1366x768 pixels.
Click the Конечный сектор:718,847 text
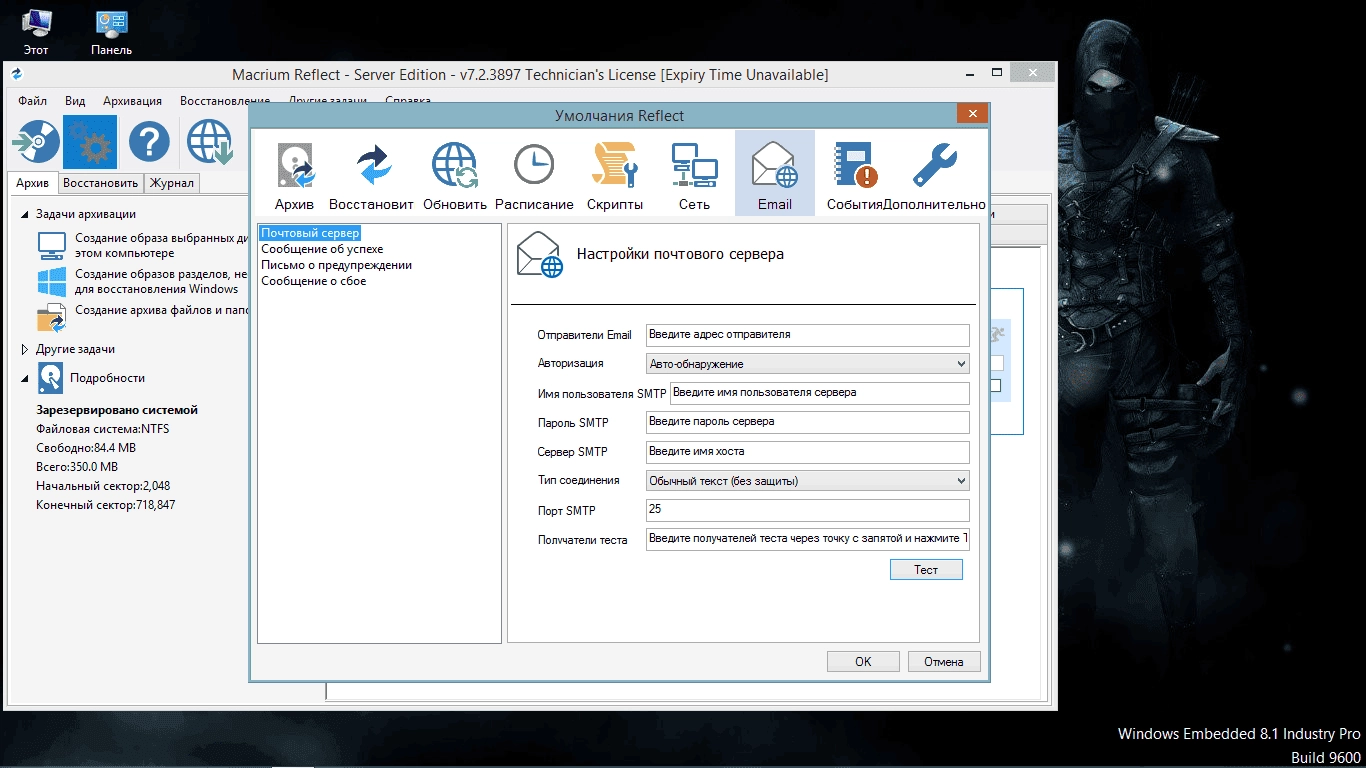(x=106, y=505)
